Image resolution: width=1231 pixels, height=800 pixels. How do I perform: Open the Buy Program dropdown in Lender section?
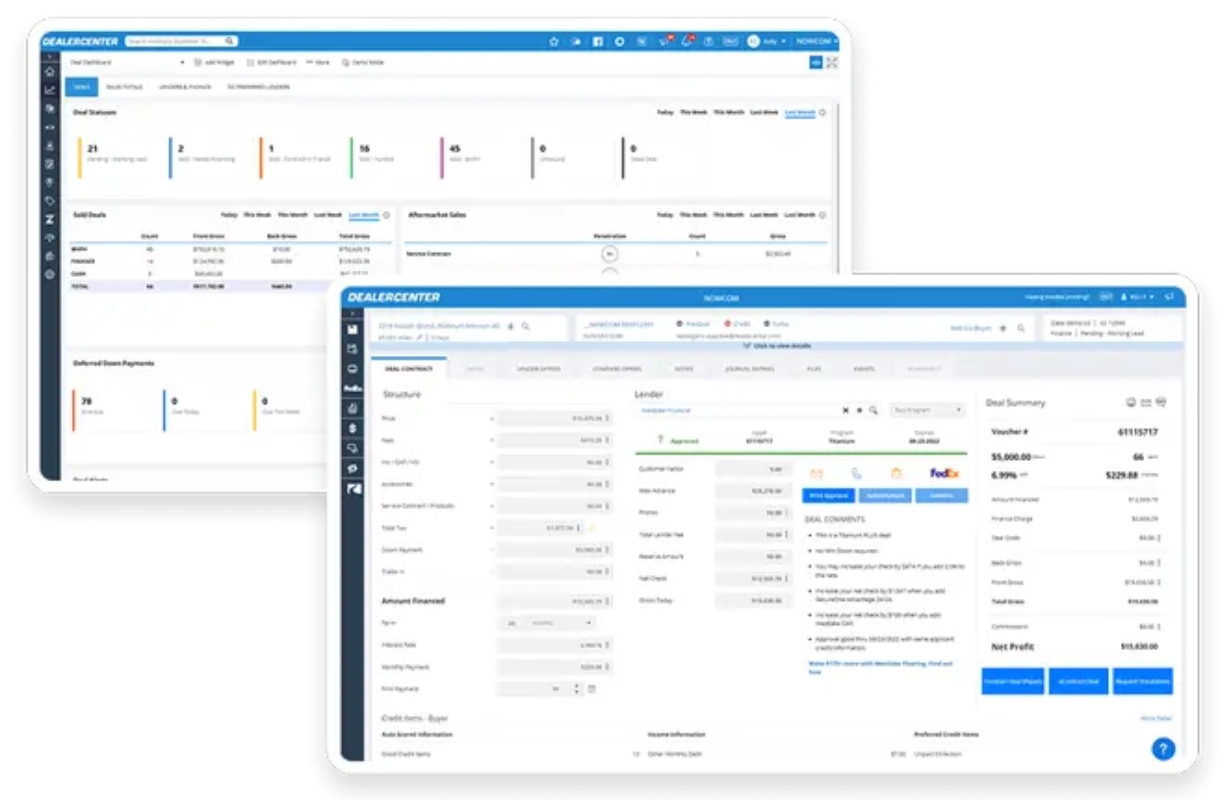928,410
